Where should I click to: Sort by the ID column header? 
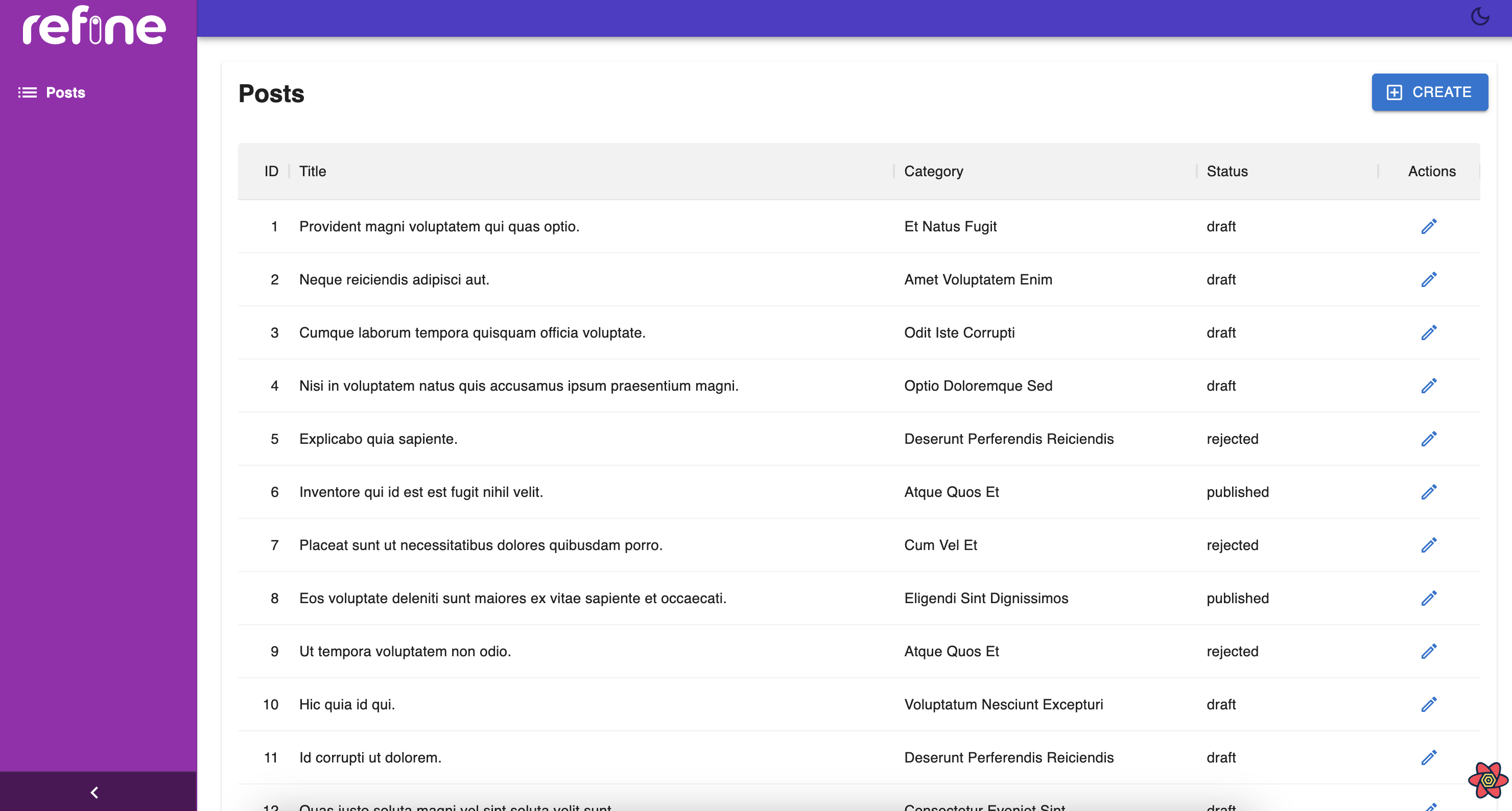point(271,172)
